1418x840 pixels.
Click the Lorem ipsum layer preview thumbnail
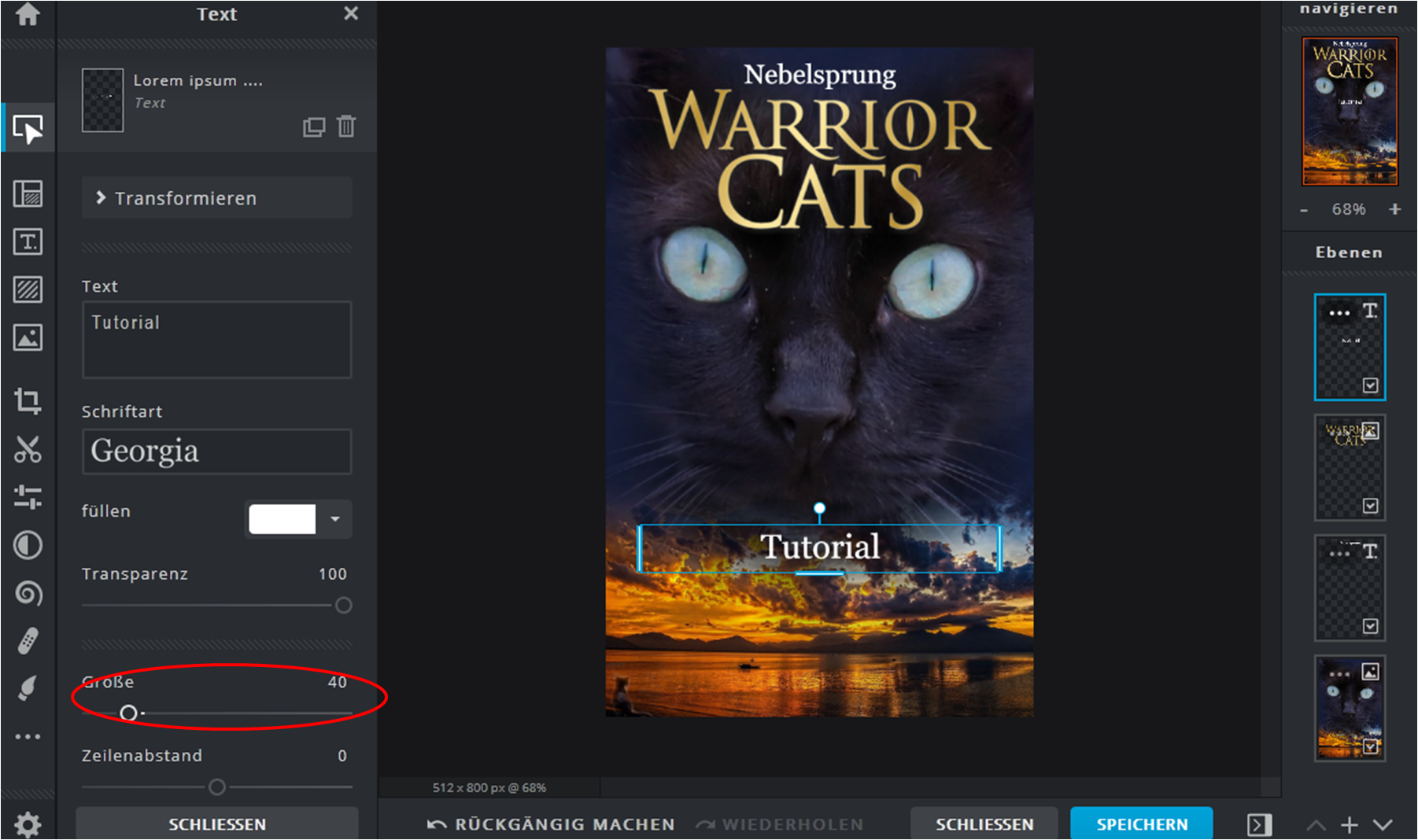(102, 100)
